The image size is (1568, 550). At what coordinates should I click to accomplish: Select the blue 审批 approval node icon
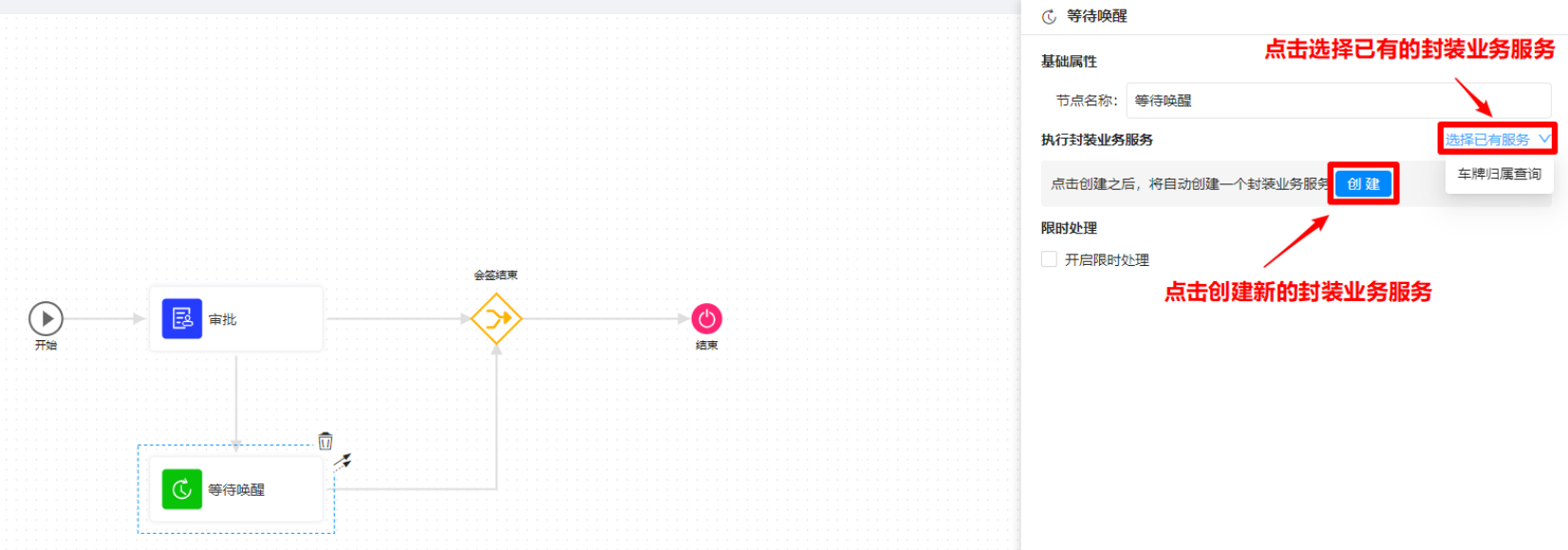(x=181, y=319)
